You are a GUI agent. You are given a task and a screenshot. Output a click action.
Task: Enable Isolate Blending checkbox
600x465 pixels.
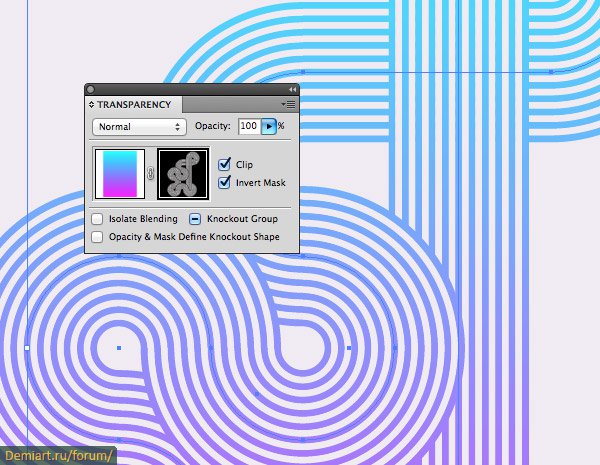coord(97,219)
